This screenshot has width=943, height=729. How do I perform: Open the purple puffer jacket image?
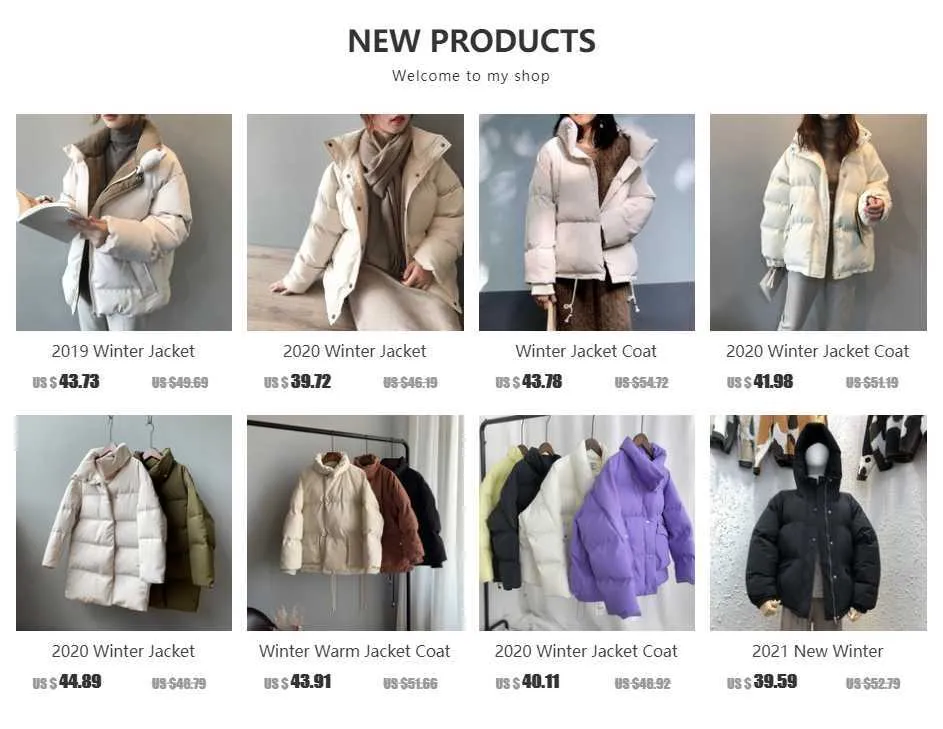[587, 523]
